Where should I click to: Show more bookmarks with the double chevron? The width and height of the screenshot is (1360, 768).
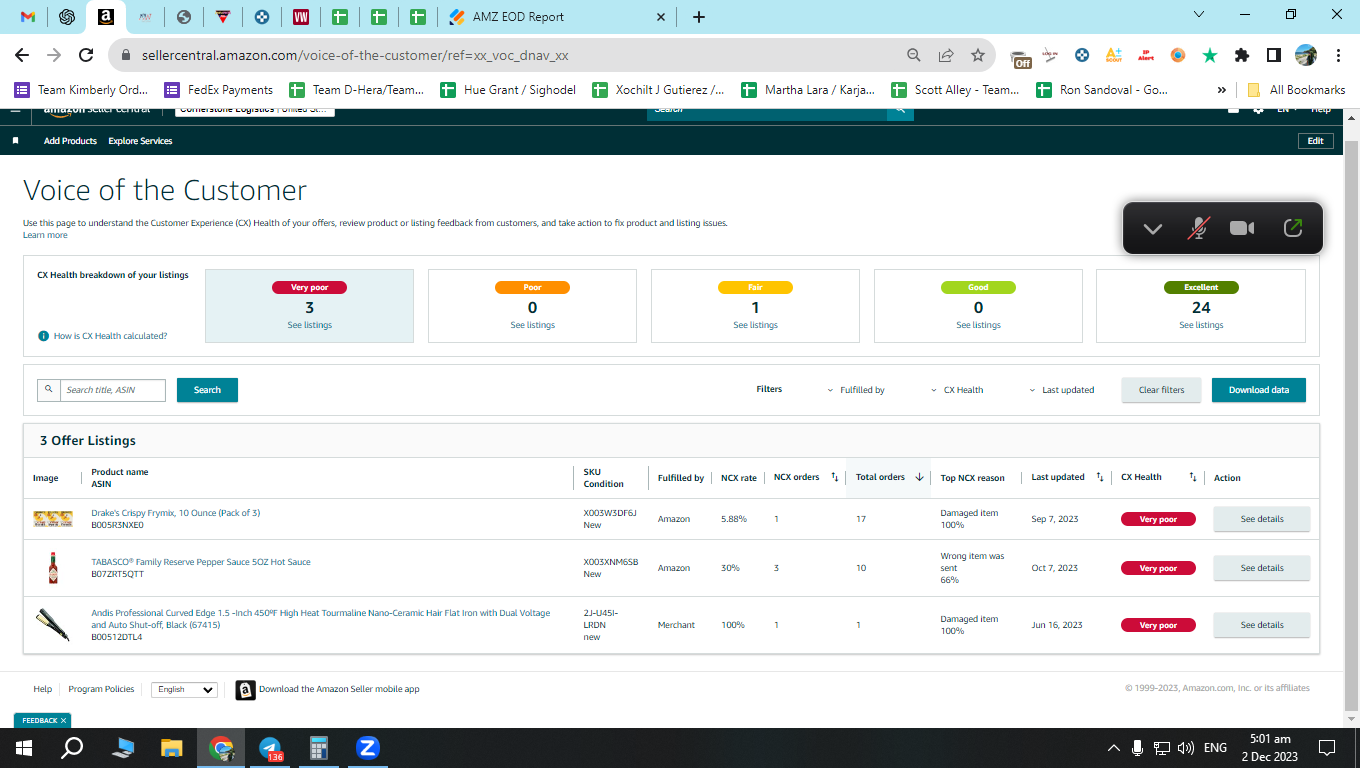click(1221, 90)
